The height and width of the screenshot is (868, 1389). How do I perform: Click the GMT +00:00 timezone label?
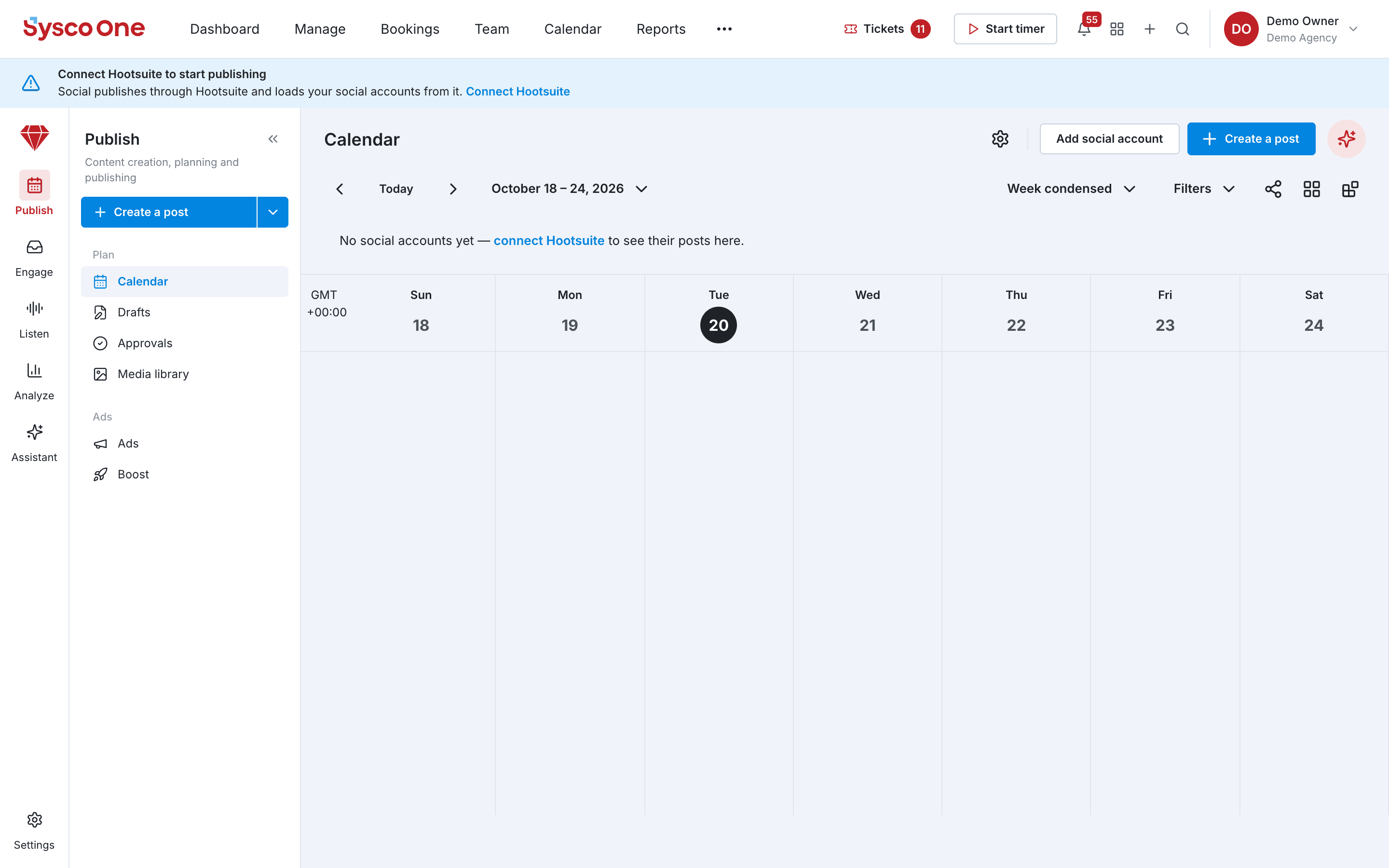(x=327, y=304)
